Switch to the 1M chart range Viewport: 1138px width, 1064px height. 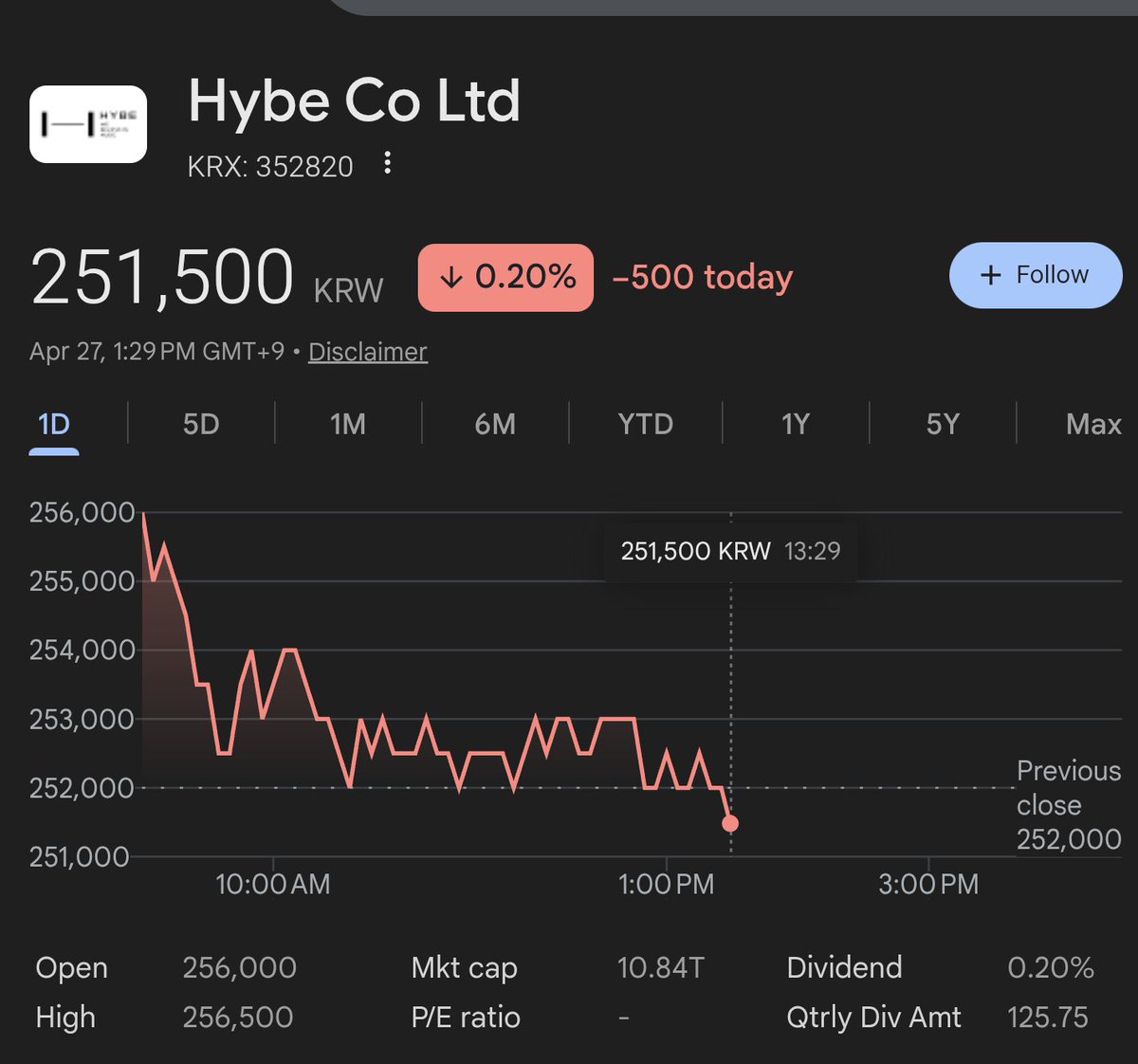click(x=348, y=424)
